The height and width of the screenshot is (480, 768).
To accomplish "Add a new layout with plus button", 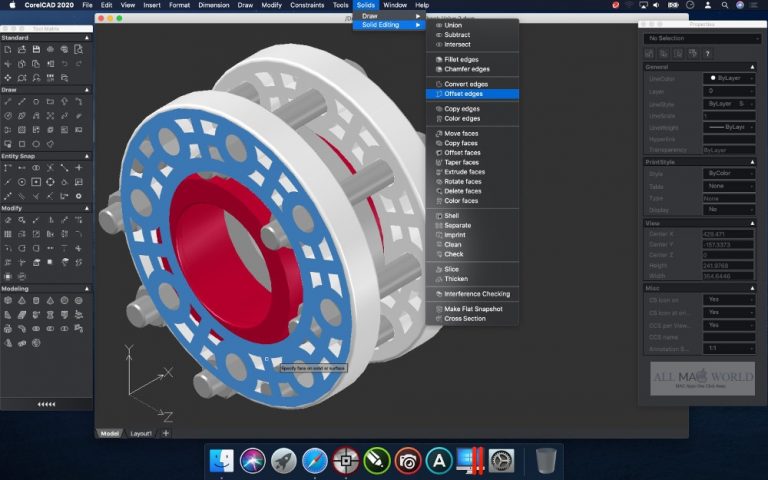I will pos(166,433).
